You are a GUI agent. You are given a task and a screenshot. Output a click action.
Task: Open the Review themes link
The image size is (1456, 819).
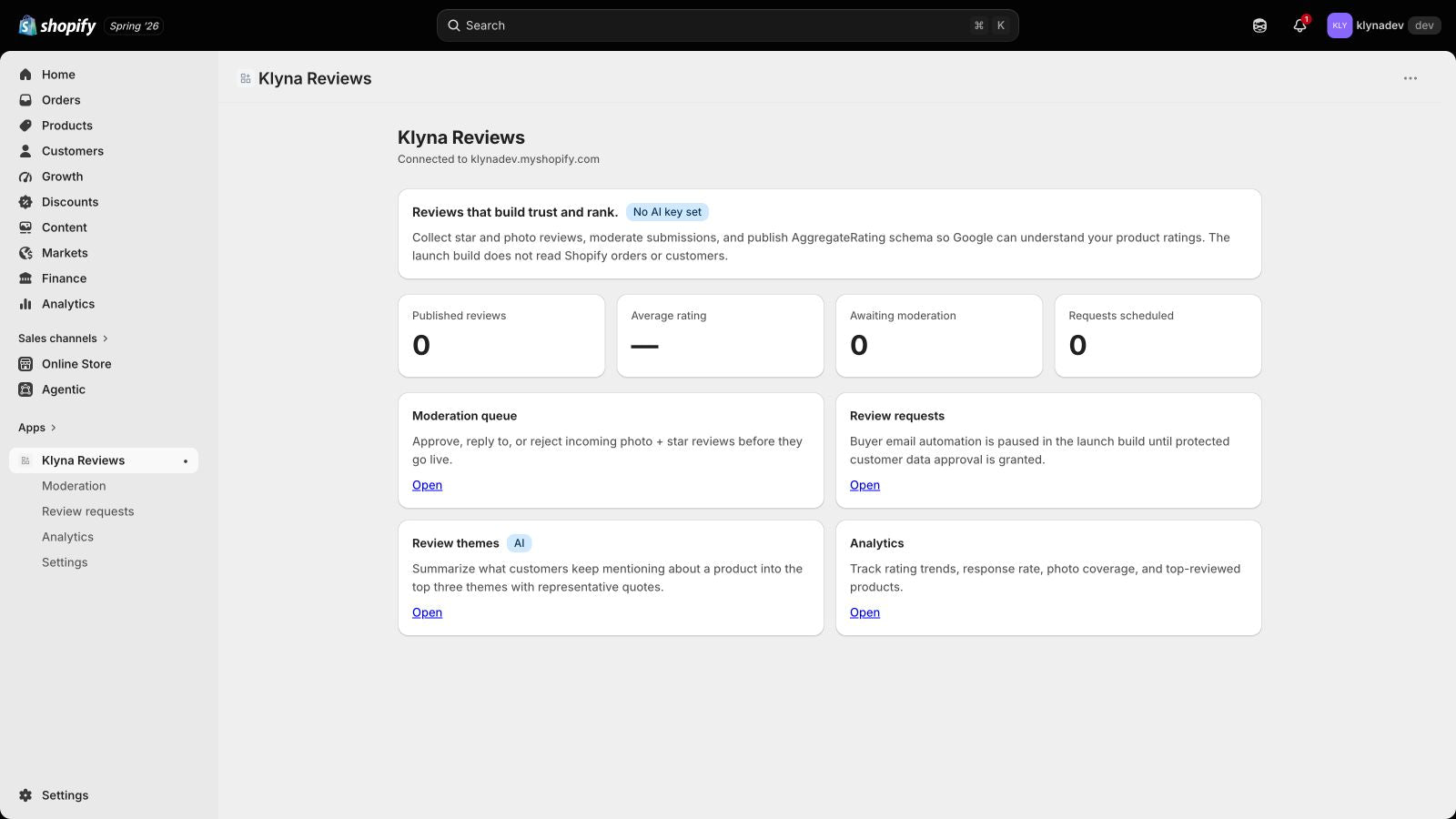click(x=427, y=612)
